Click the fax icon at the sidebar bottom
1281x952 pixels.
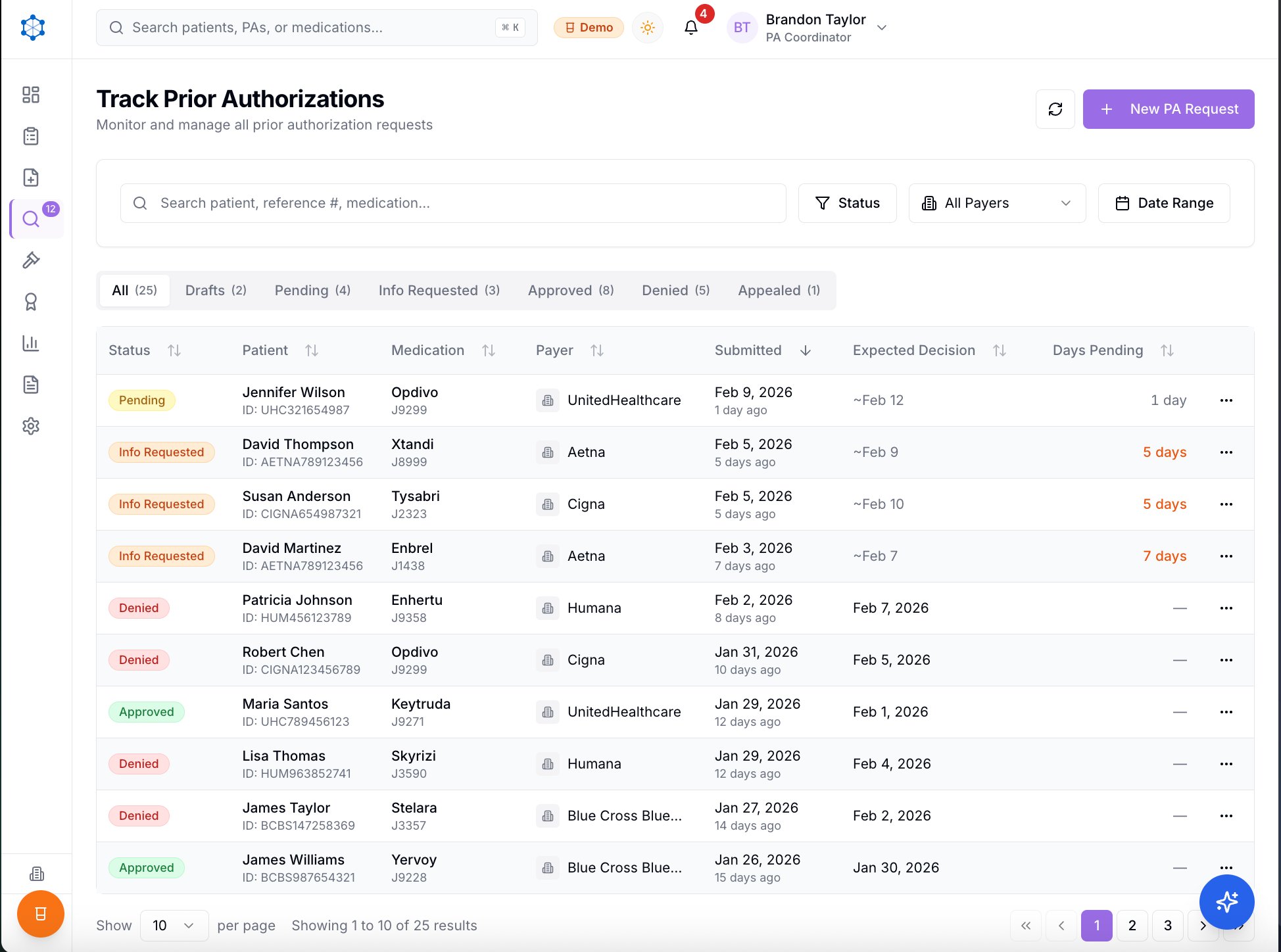click(x=36, y=873)
